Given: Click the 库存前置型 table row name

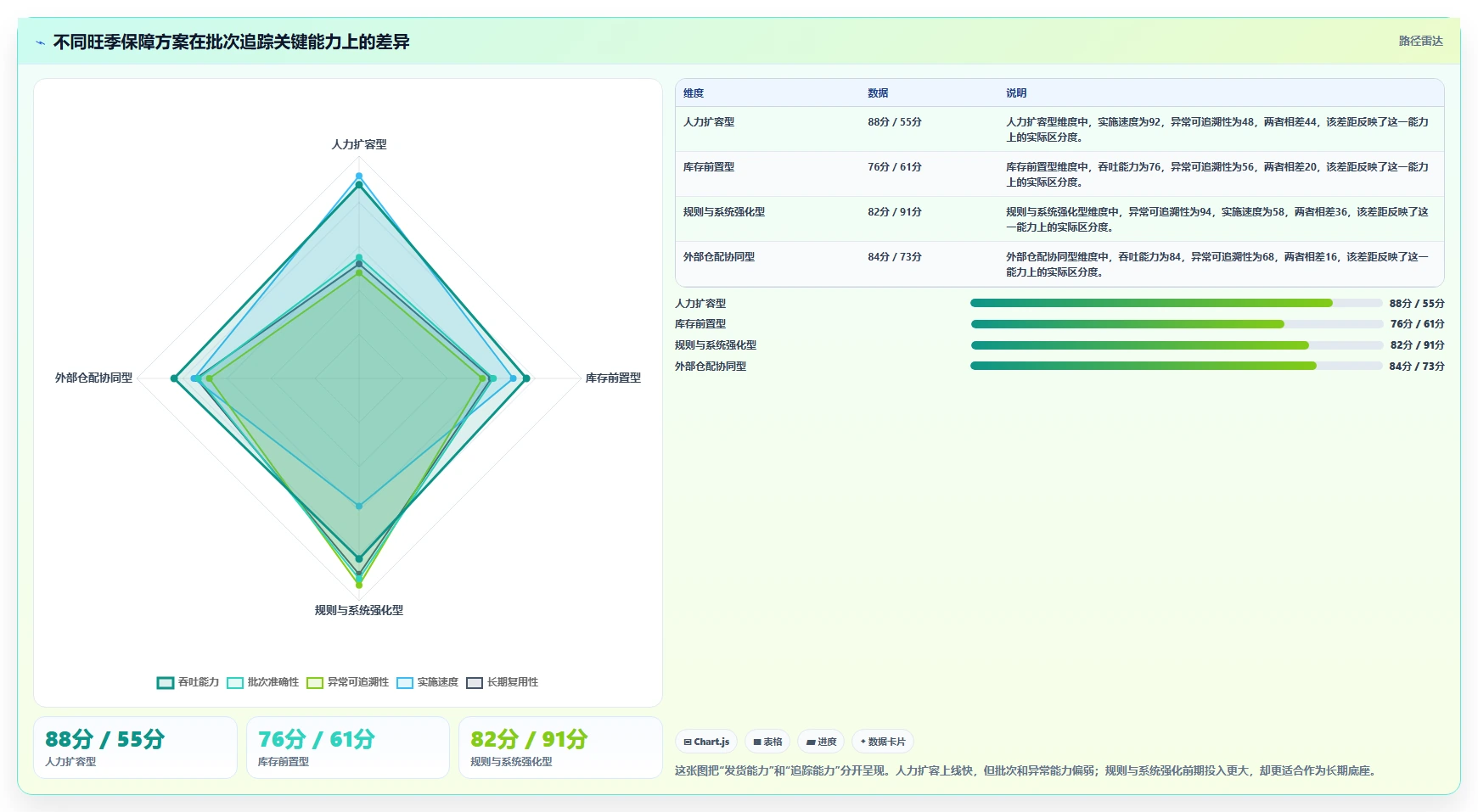Looking at the screenshot, I should pyautogui.click(x=709, y=167).
